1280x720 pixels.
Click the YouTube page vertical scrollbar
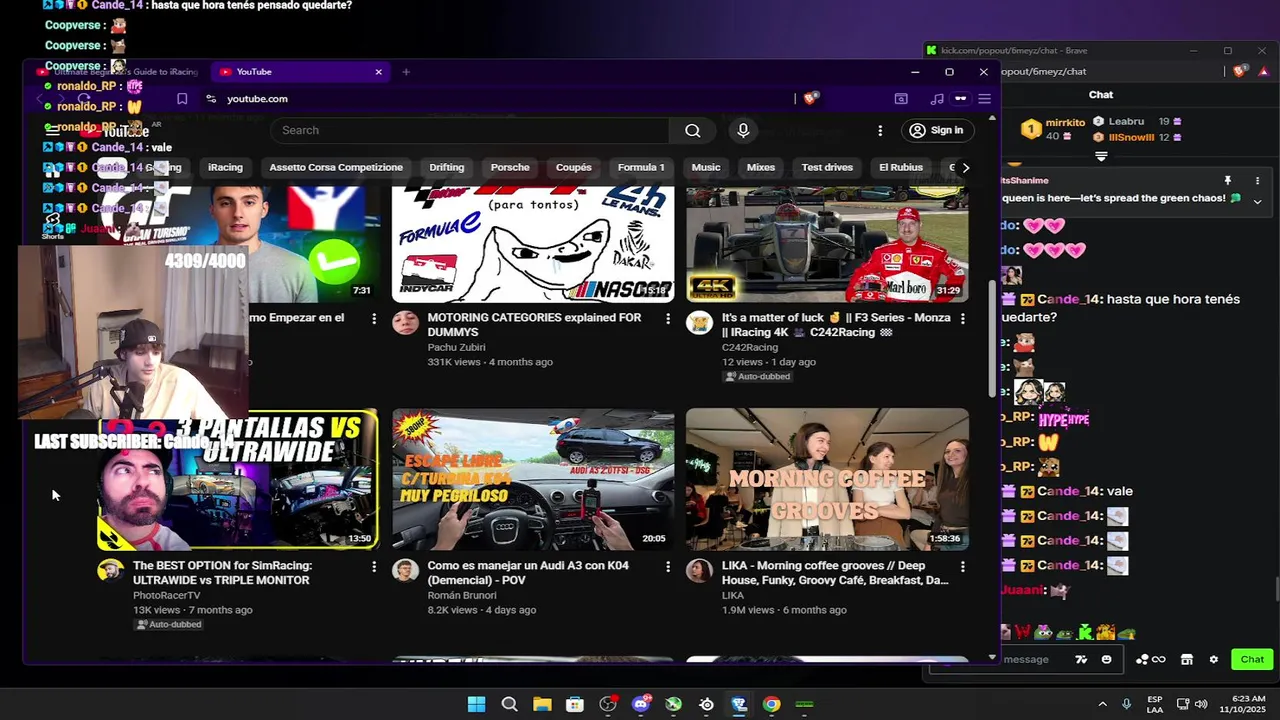[992, 338]
